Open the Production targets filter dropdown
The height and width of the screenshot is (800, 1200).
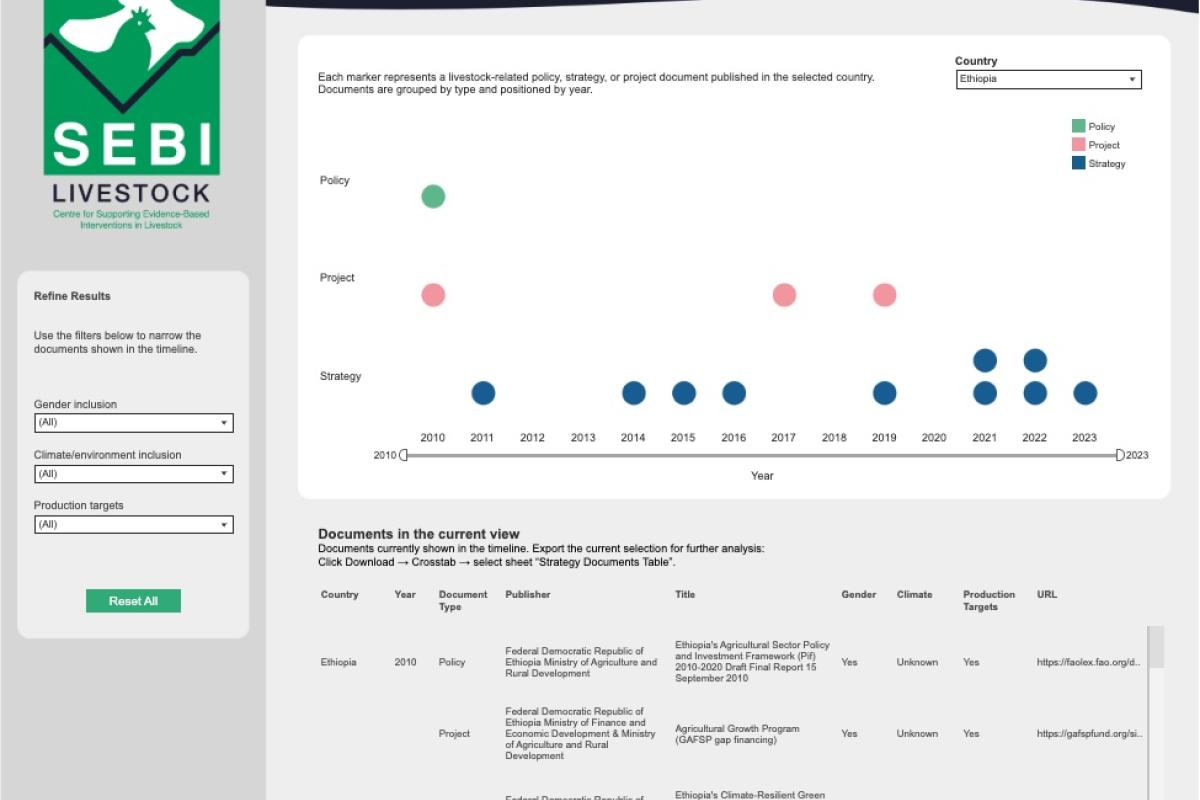[133, 524]
